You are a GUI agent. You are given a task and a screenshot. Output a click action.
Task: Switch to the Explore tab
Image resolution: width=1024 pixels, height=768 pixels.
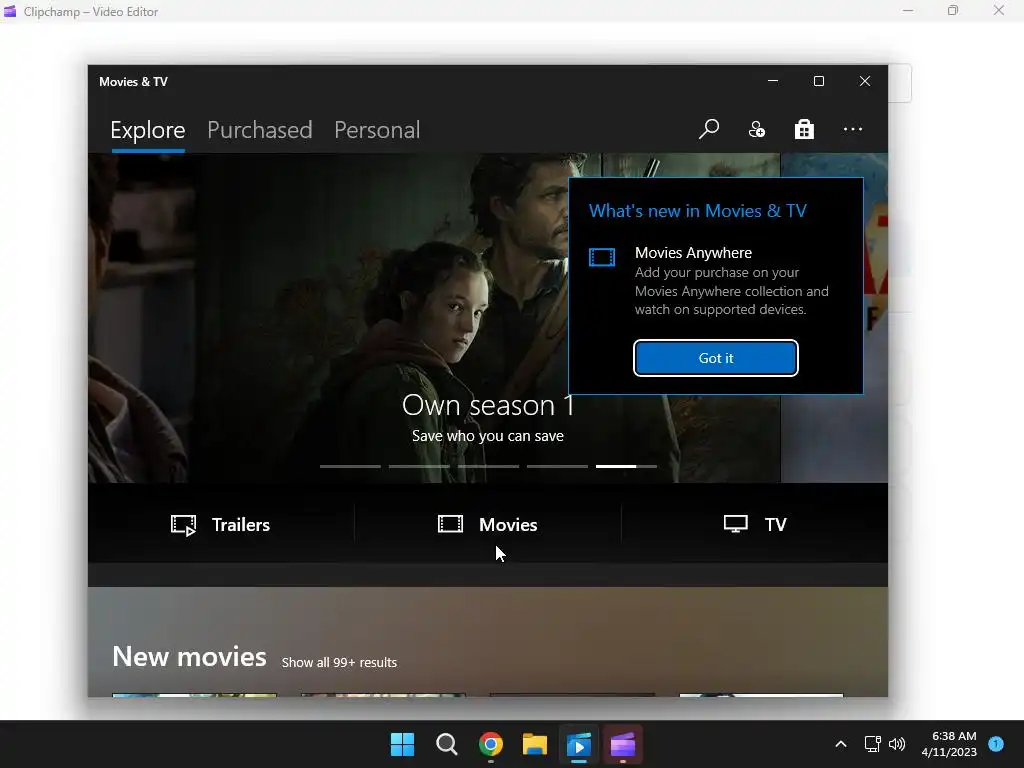pos(148,130)
